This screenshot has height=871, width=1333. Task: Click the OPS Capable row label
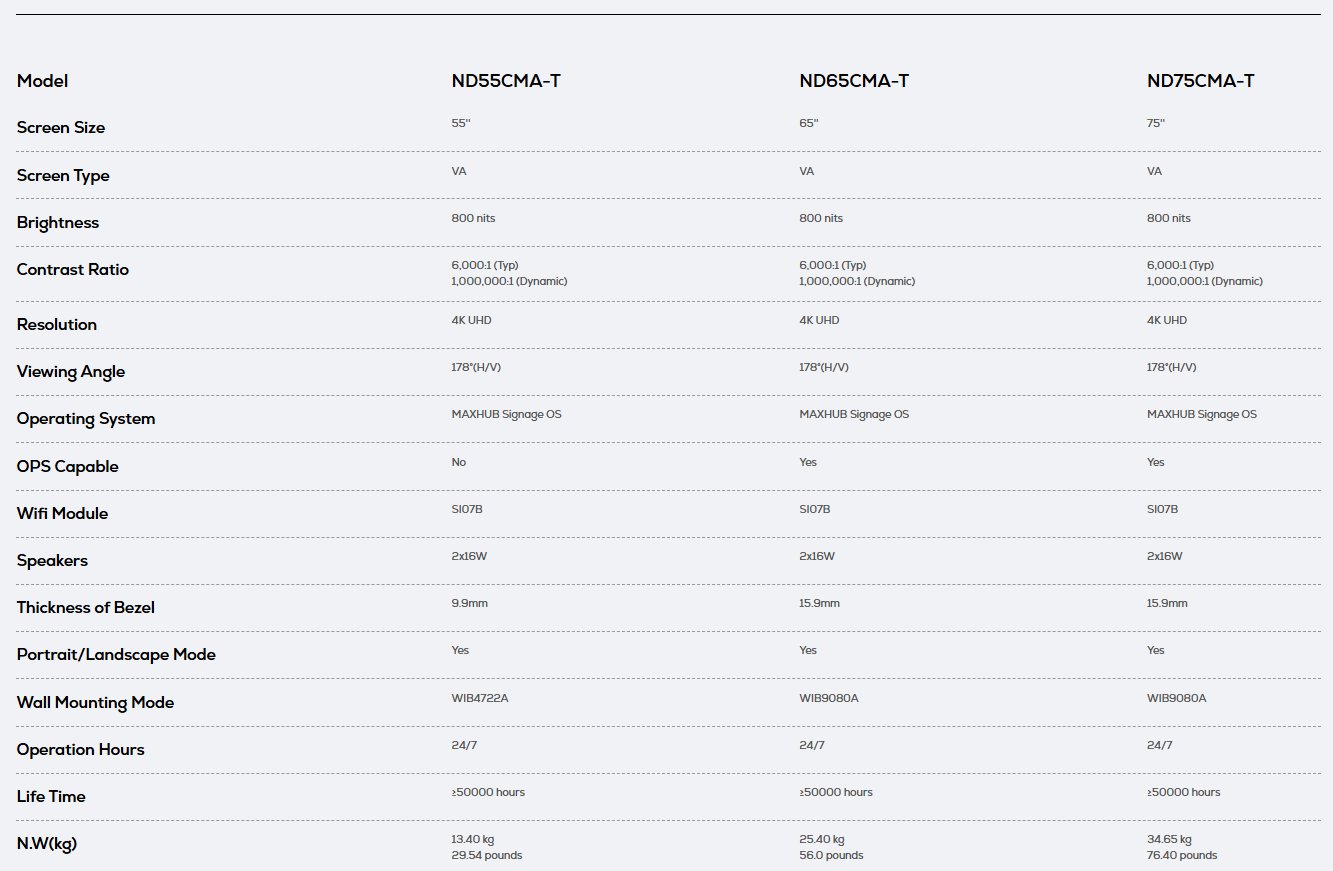pos(68,467)
